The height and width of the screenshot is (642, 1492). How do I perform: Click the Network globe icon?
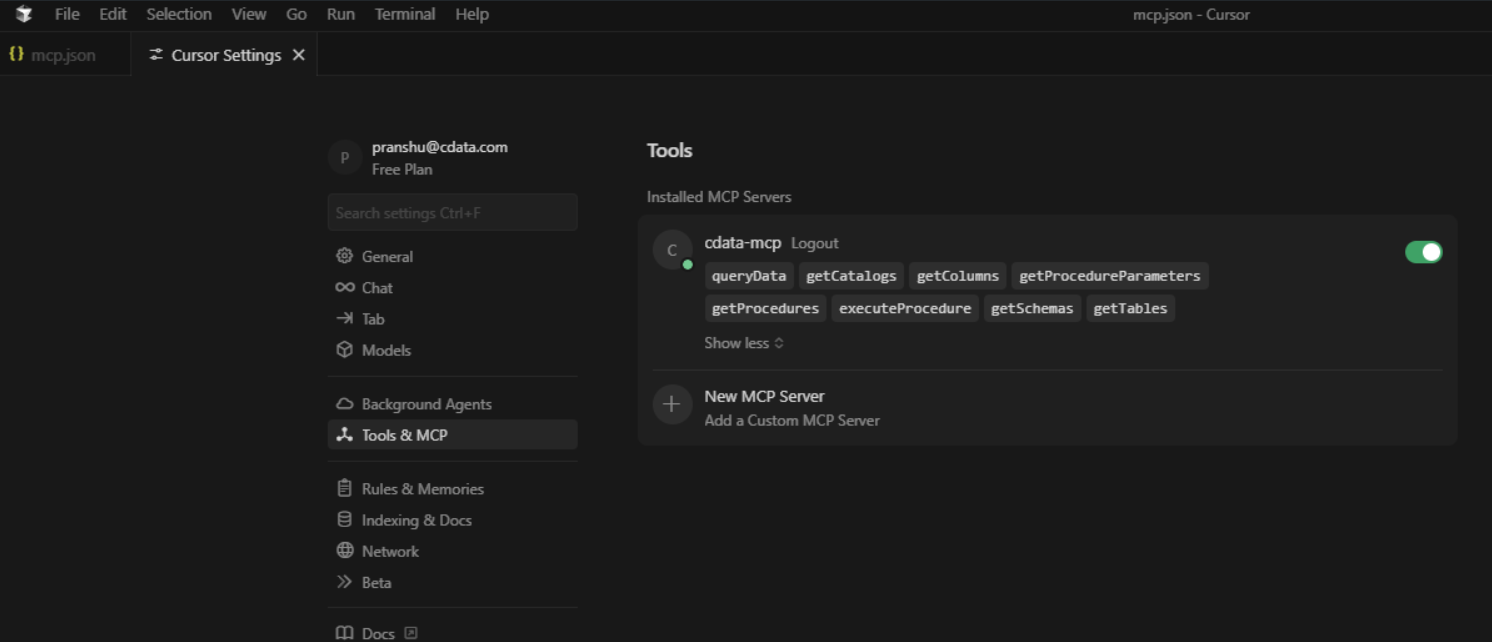tap(344, 550)
